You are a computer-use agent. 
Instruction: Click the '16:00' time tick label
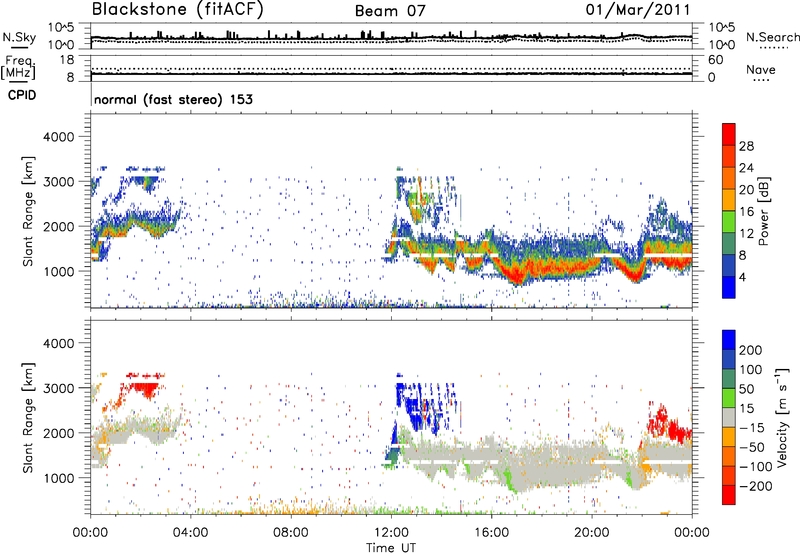coord(491,533)
